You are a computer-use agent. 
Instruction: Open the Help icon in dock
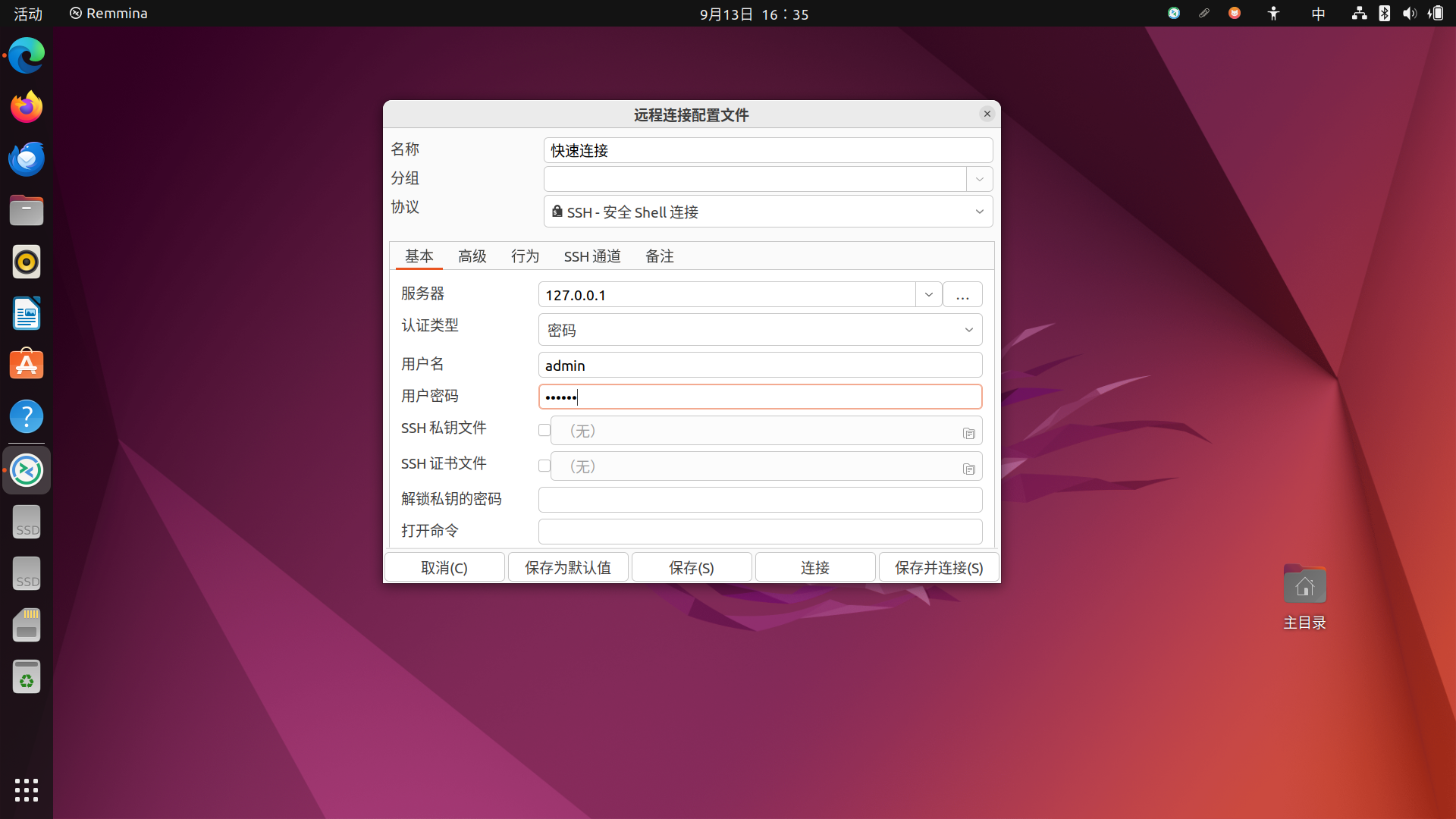pyautogui.click(x=27, y=416)
